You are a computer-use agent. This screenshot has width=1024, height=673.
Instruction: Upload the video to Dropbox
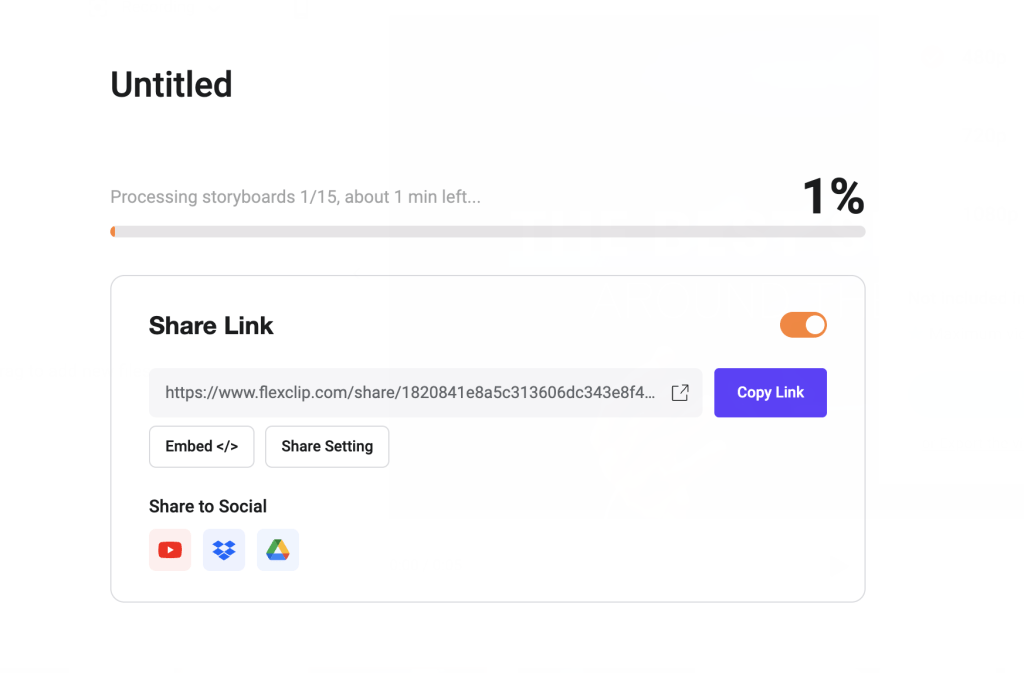[224, 550]
